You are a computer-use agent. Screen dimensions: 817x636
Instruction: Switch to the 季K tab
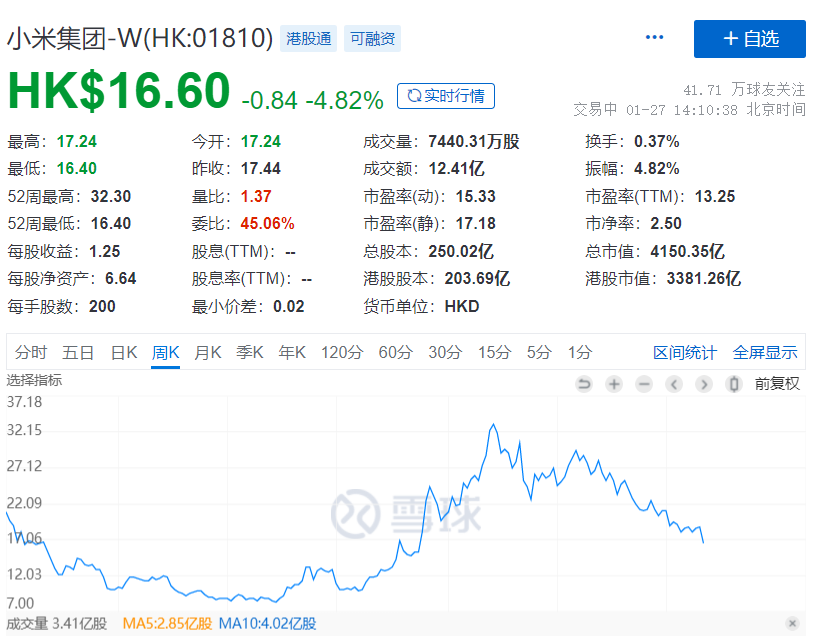click(250, 353)
